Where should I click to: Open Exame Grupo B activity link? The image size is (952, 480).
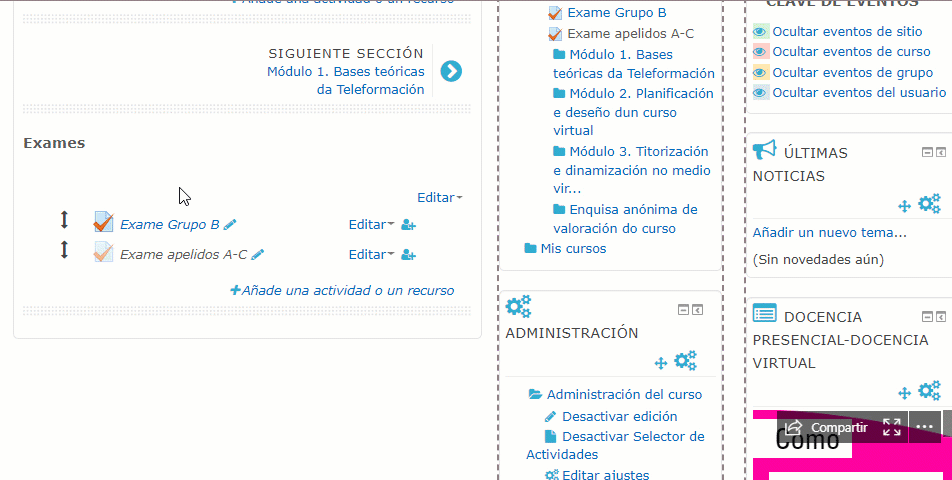point(169,225)
